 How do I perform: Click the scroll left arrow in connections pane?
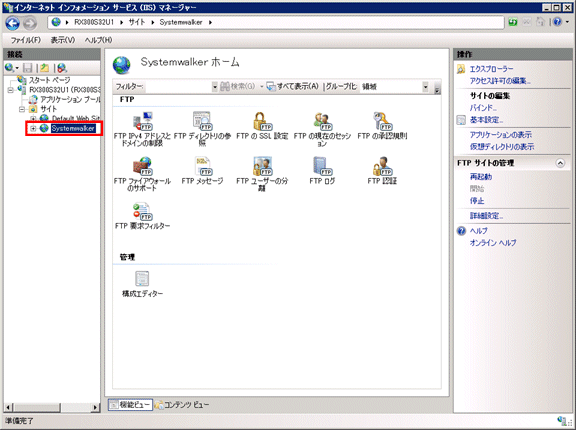(x=8, y=407)
